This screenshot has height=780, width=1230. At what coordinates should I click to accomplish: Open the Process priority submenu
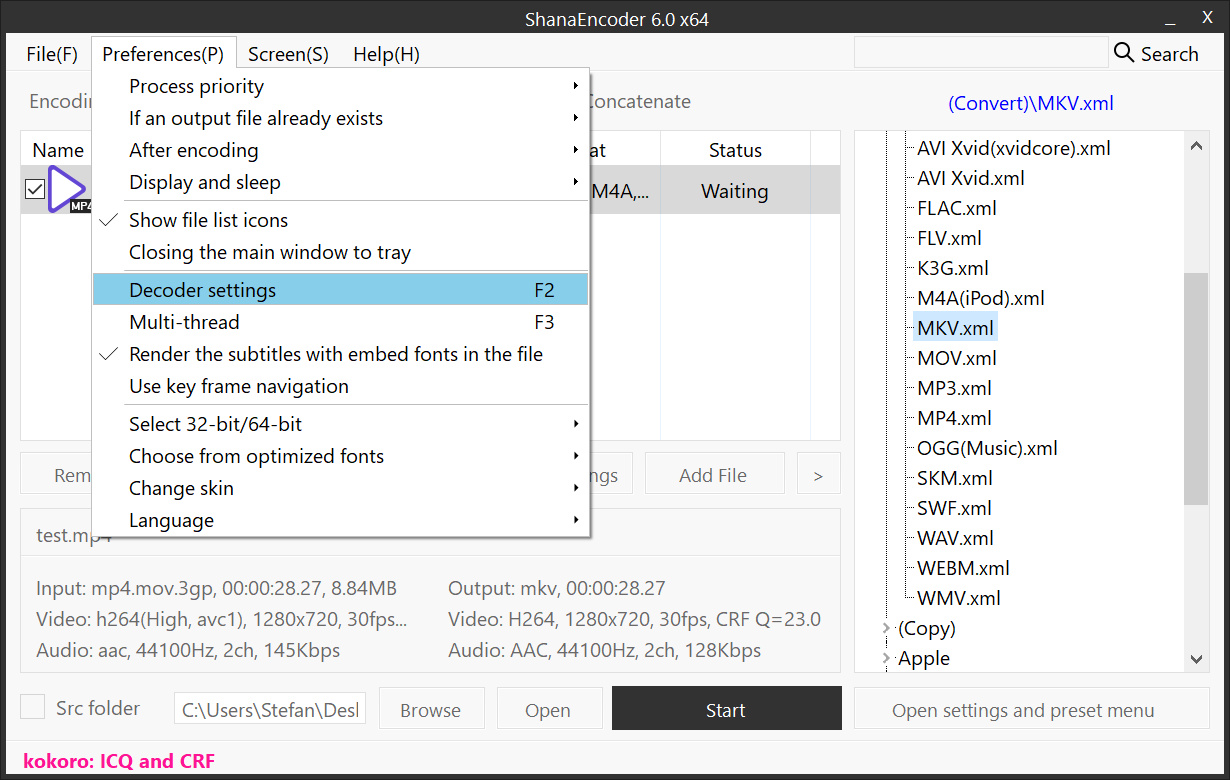click(x=340, y=86)
